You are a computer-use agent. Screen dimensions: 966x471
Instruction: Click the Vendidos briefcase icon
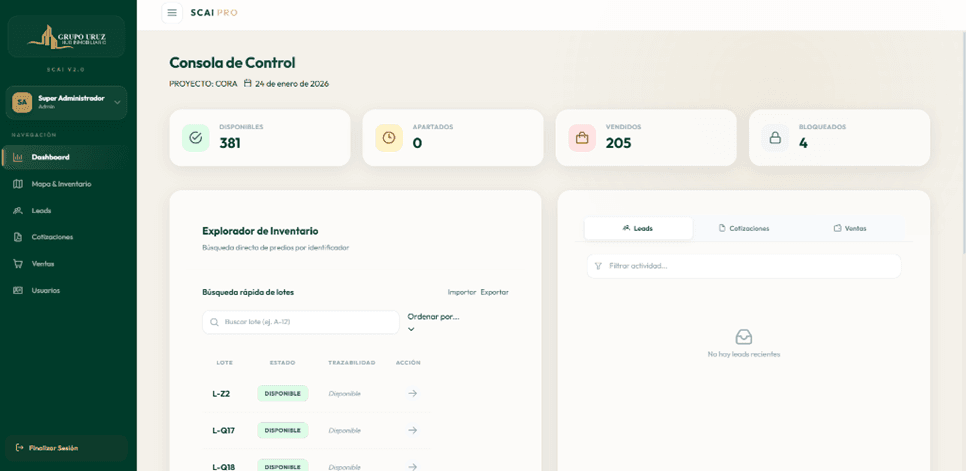[582, 138]
